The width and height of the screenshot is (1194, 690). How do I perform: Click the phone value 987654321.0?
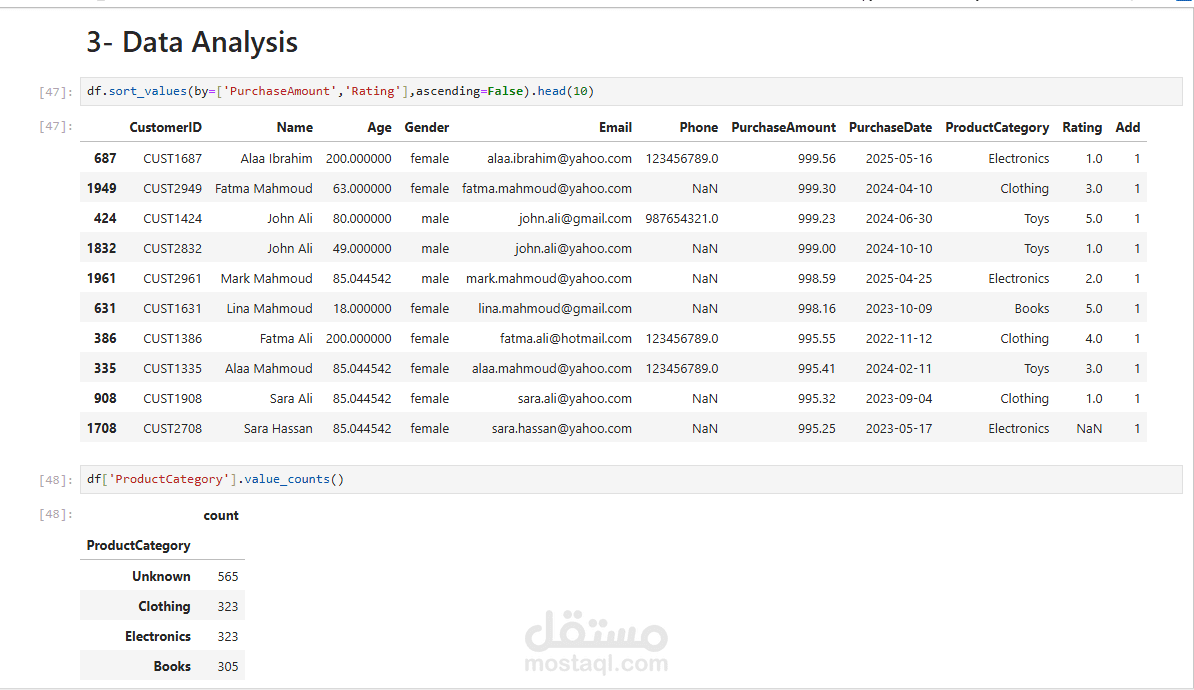pos(682,219)
